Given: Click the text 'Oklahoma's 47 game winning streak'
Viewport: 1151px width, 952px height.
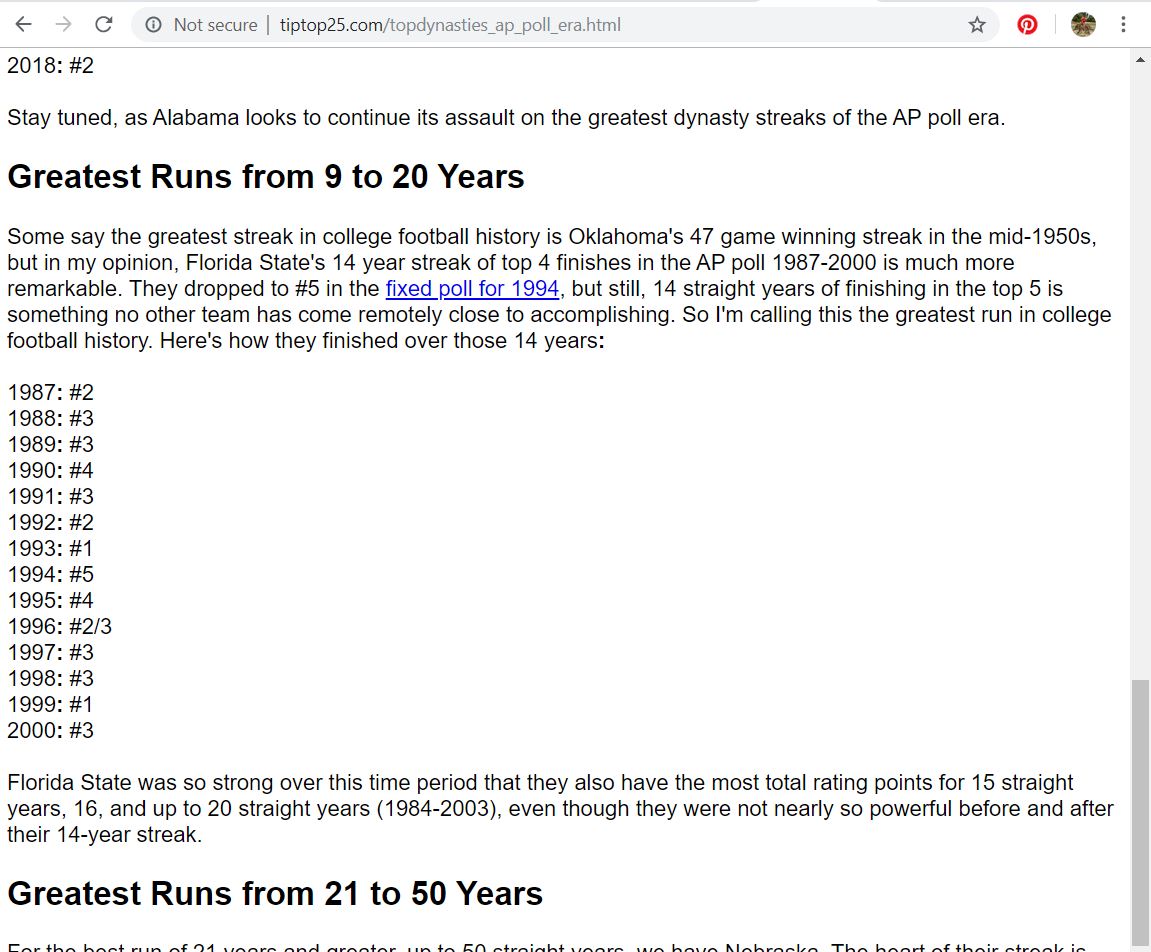Looking at the screenshot, I should (x=745, y=236).
